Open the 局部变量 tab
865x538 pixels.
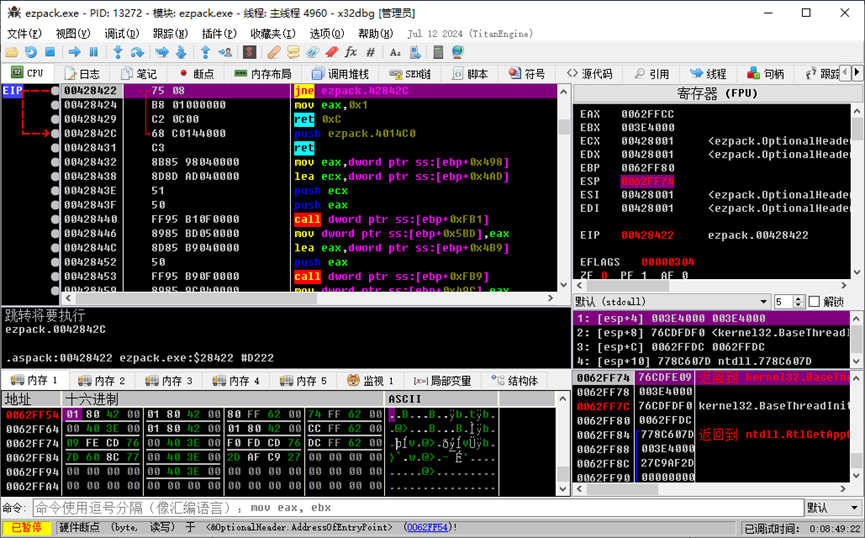pos(443,380)
